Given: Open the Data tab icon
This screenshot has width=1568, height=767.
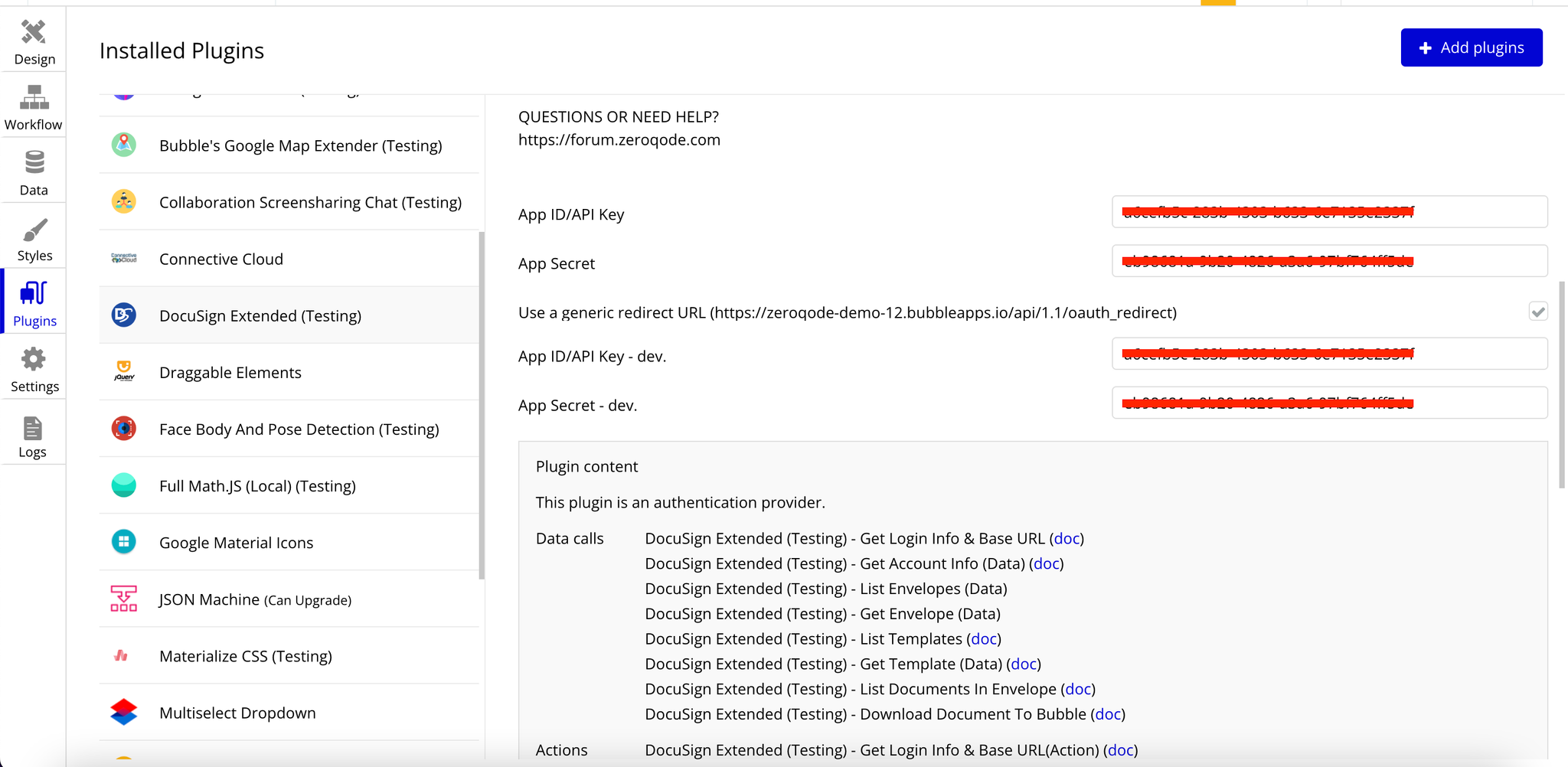Looking at the screenshot, I should (34, 163).
